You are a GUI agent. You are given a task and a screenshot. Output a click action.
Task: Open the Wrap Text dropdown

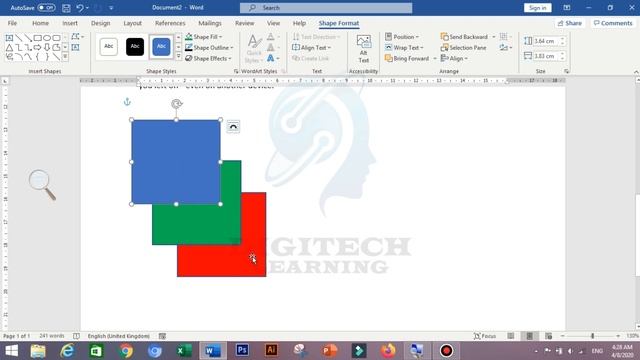click(x=404, y=48)
